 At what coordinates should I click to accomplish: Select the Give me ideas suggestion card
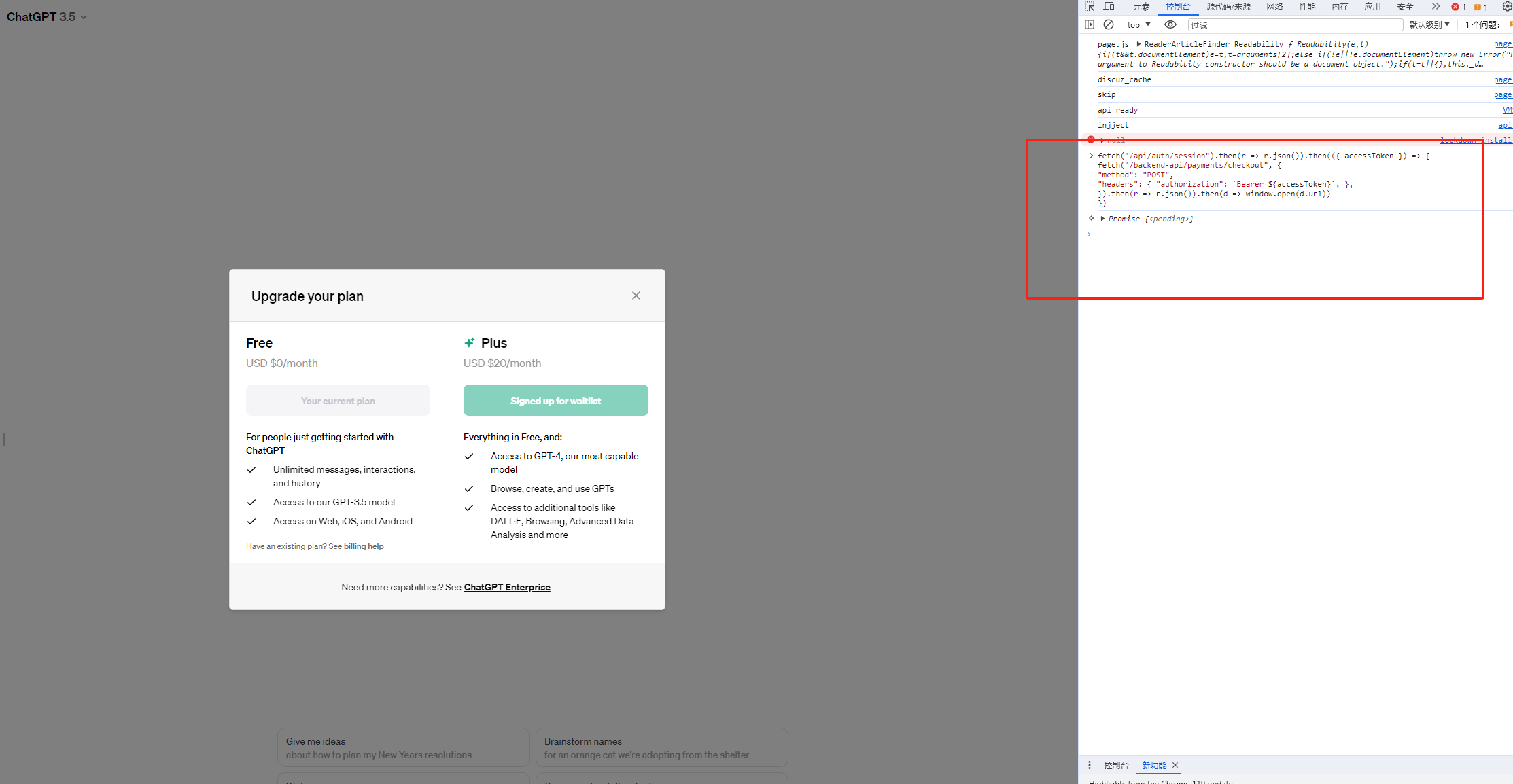[403, 747]
